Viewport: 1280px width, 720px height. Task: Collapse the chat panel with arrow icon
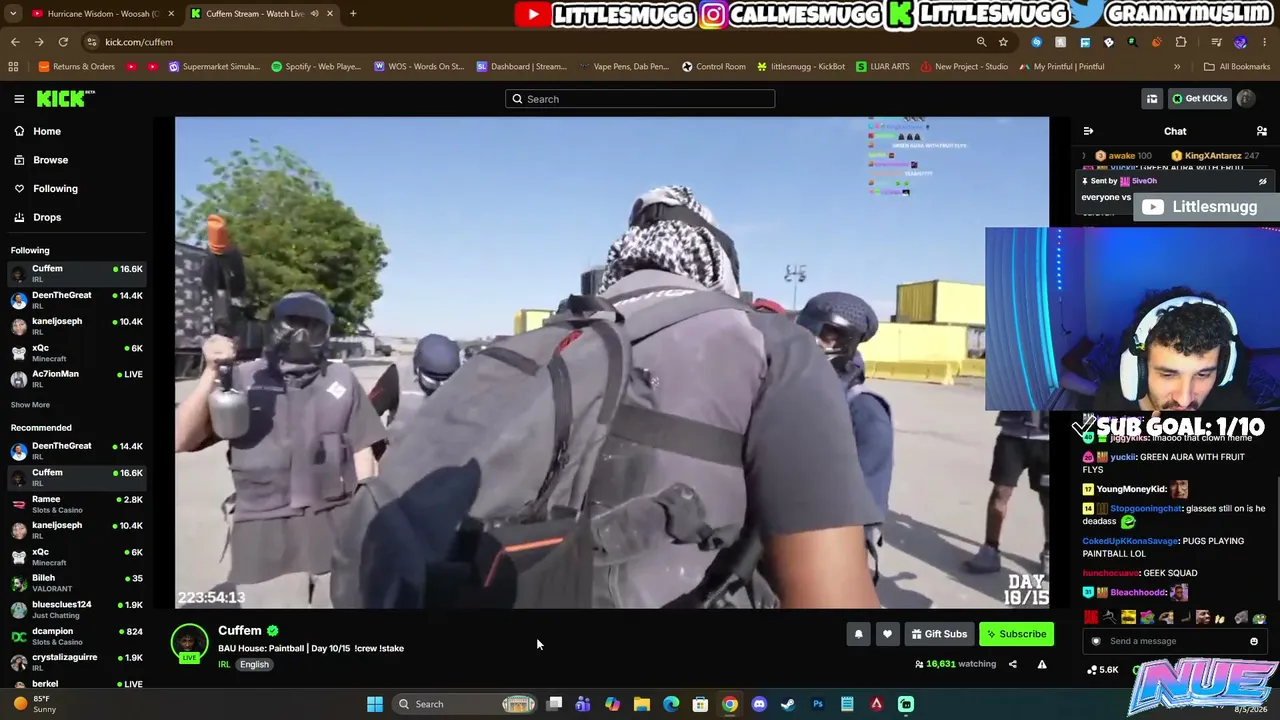coord(1088,131)
